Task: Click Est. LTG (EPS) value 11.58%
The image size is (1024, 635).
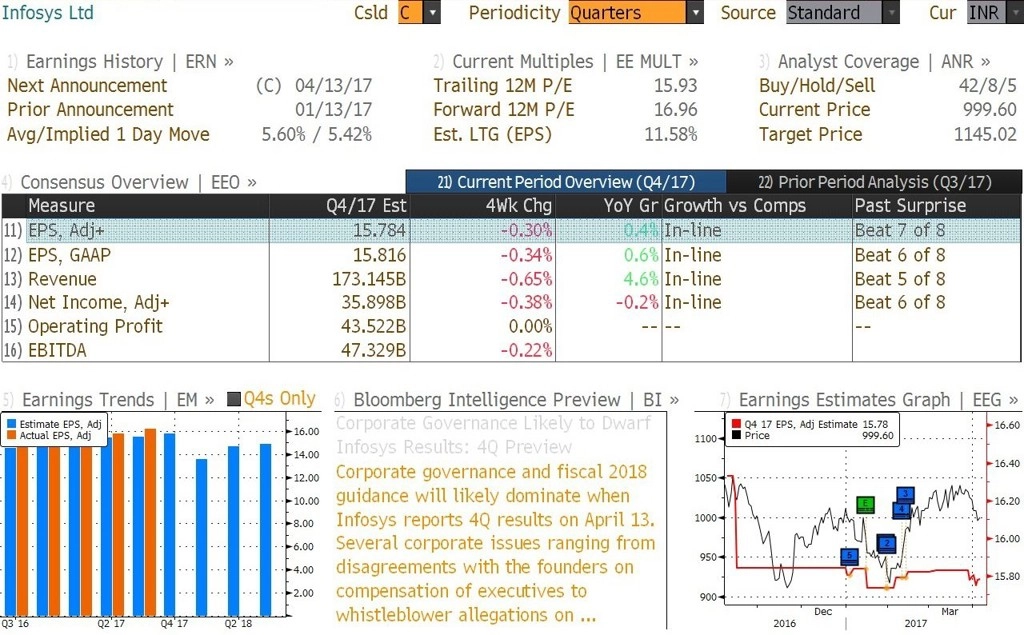Action: tap(671, 135)
